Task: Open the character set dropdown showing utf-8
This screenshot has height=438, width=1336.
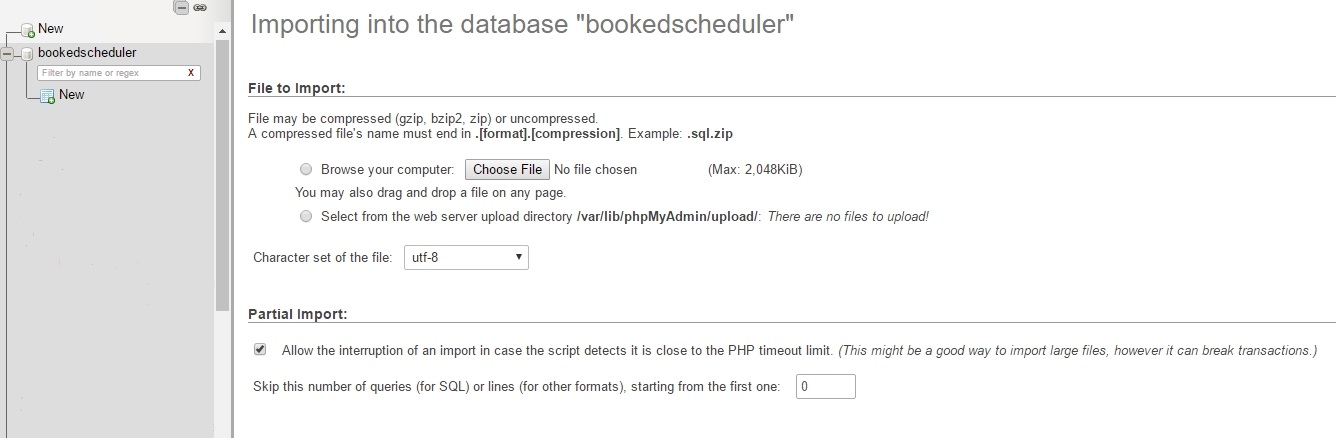Action: 466,258
